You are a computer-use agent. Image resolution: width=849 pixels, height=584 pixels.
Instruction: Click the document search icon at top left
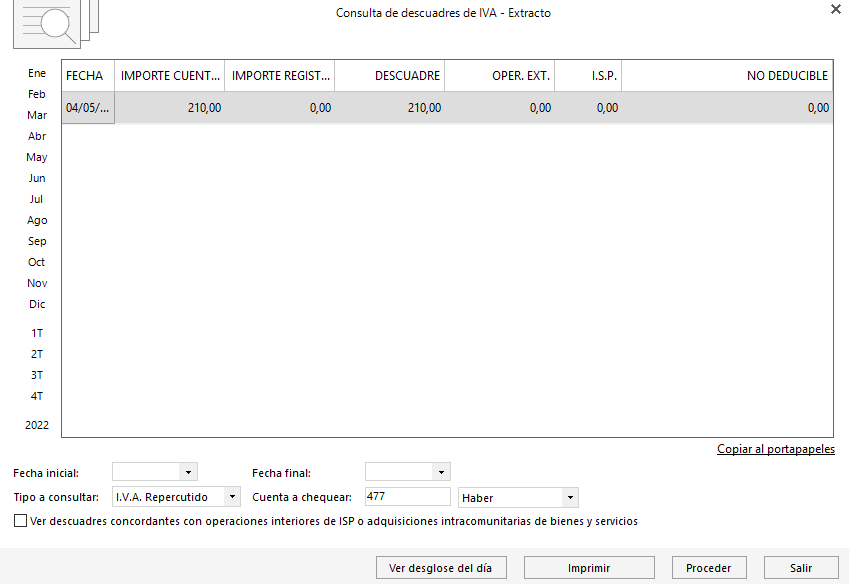[56, 24]
